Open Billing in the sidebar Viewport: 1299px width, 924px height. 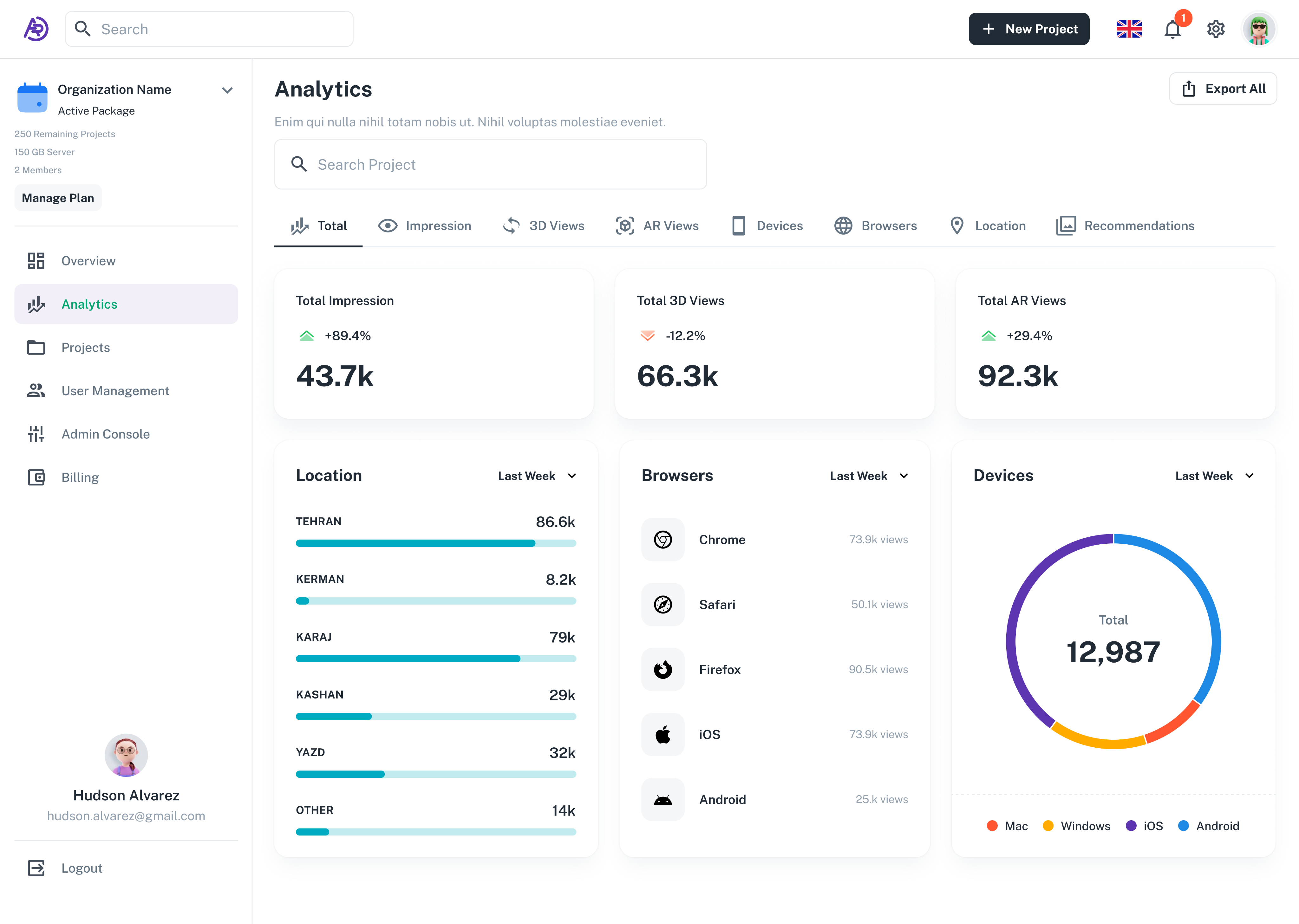pyautogui.click(x=80, y=477)
